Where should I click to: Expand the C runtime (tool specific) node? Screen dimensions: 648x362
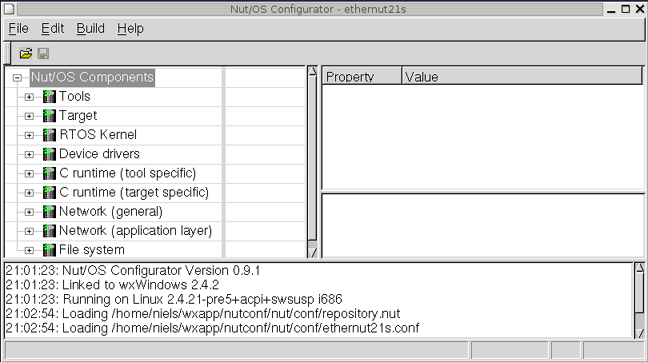tap(29, 174)
